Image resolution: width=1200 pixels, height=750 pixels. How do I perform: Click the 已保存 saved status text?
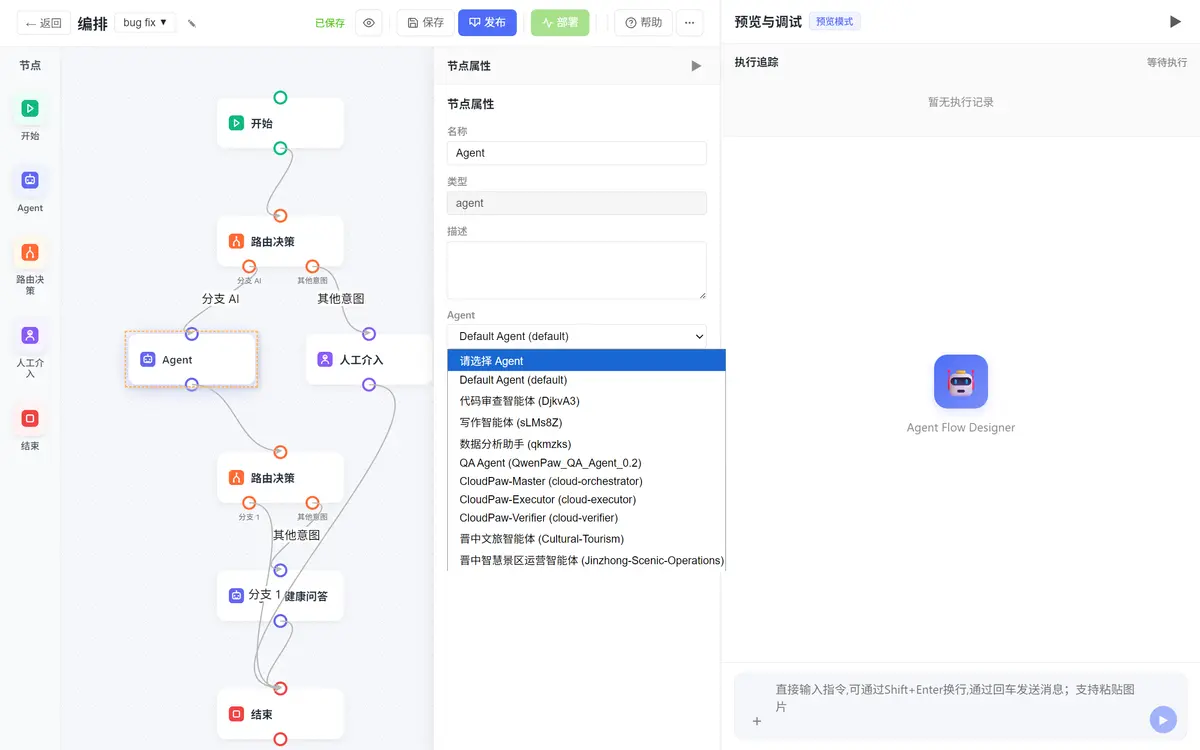coord(330,23)
